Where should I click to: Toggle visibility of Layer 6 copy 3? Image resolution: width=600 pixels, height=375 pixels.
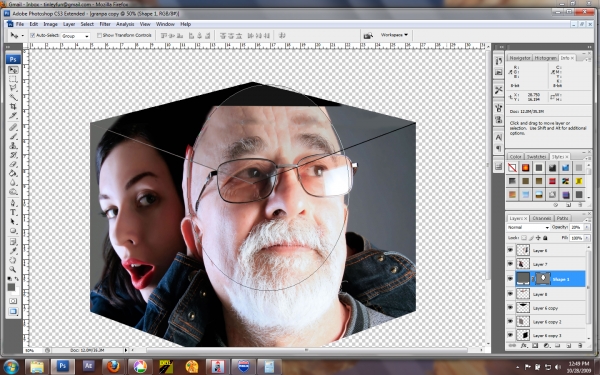[x=510, y=335]
